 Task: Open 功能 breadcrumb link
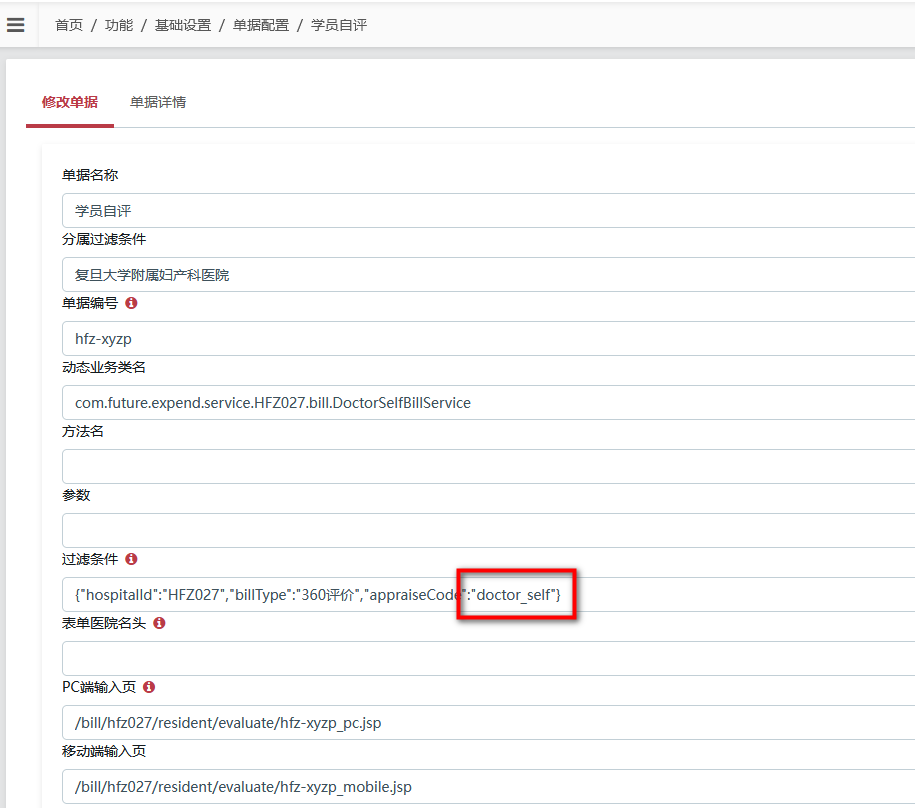(119, 25)
